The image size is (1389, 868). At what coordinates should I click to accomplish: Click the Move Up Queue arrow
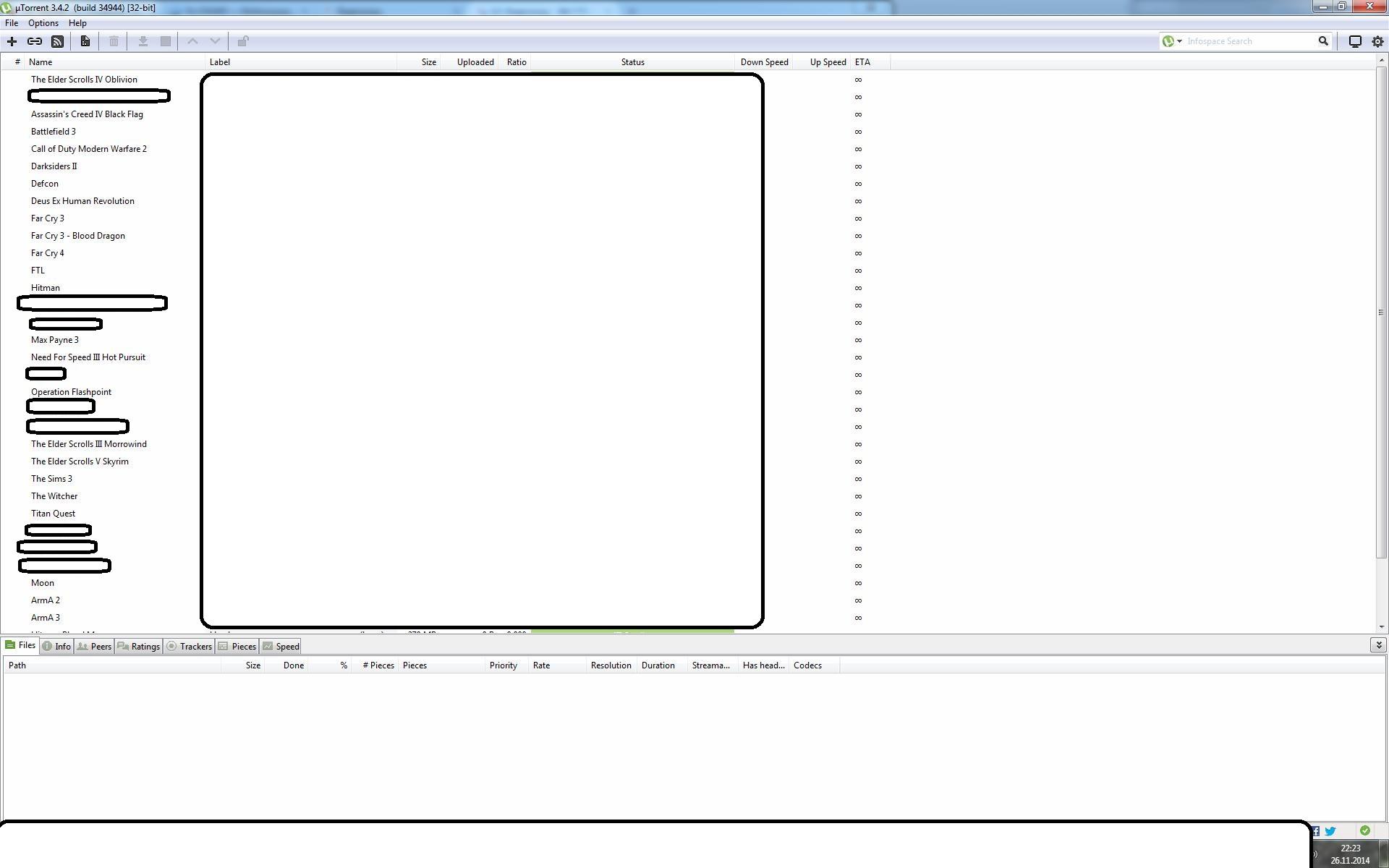192,41
